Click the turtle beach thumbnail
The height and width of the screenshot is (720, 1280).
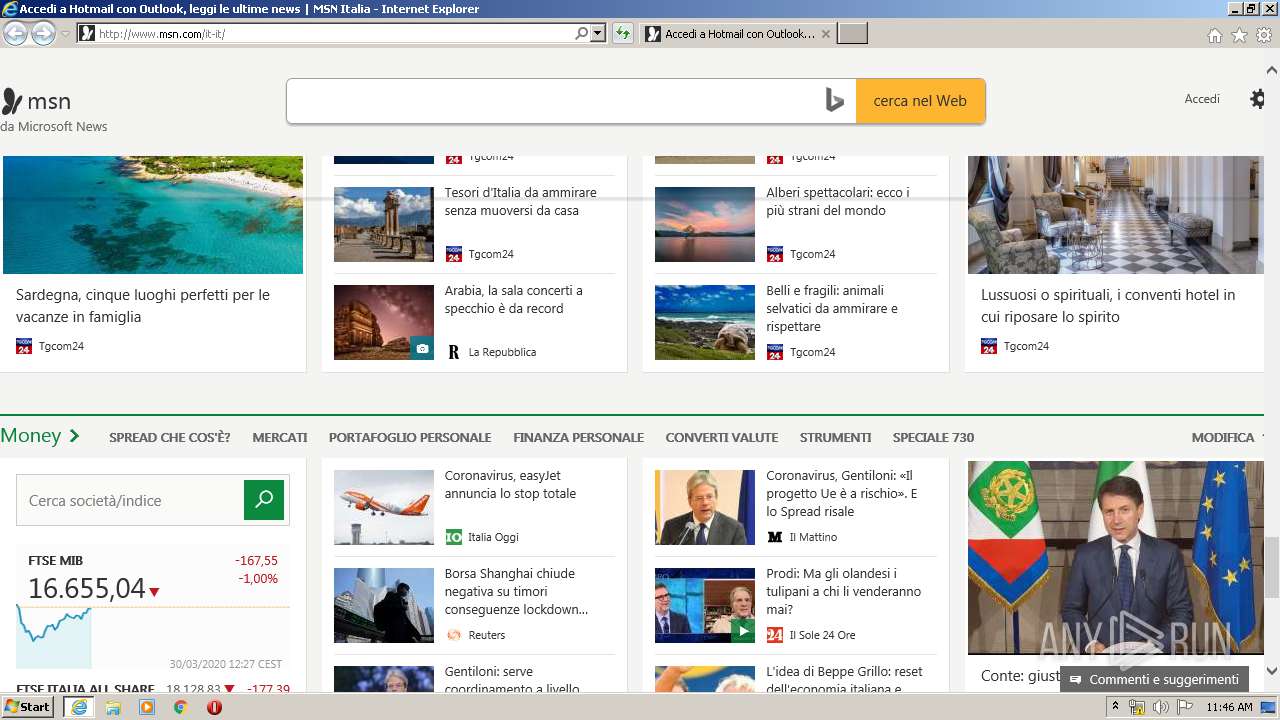click(705, 322)
